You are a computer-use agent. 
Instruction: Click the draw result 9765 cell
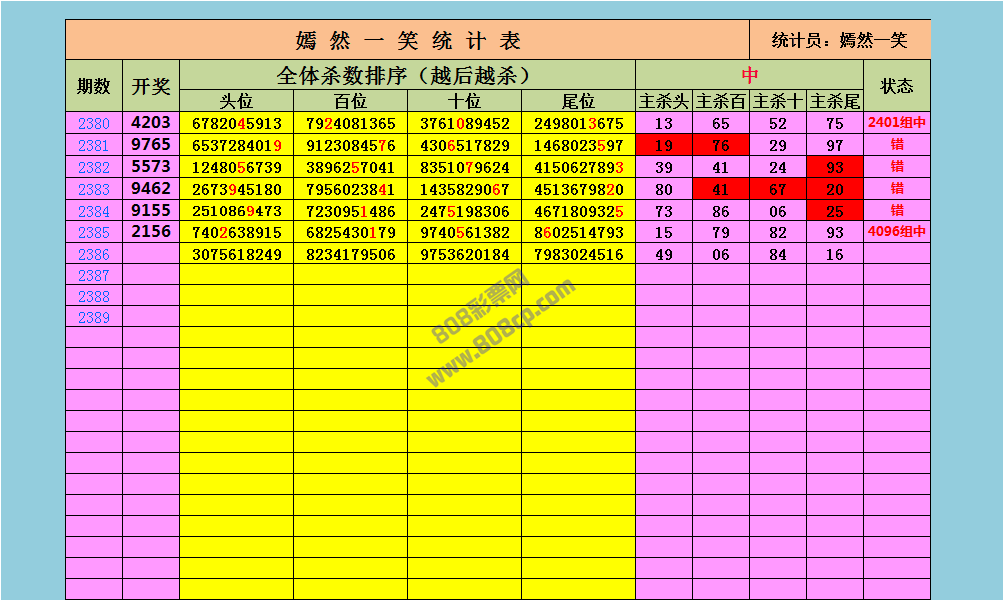(x=151, y=145)
